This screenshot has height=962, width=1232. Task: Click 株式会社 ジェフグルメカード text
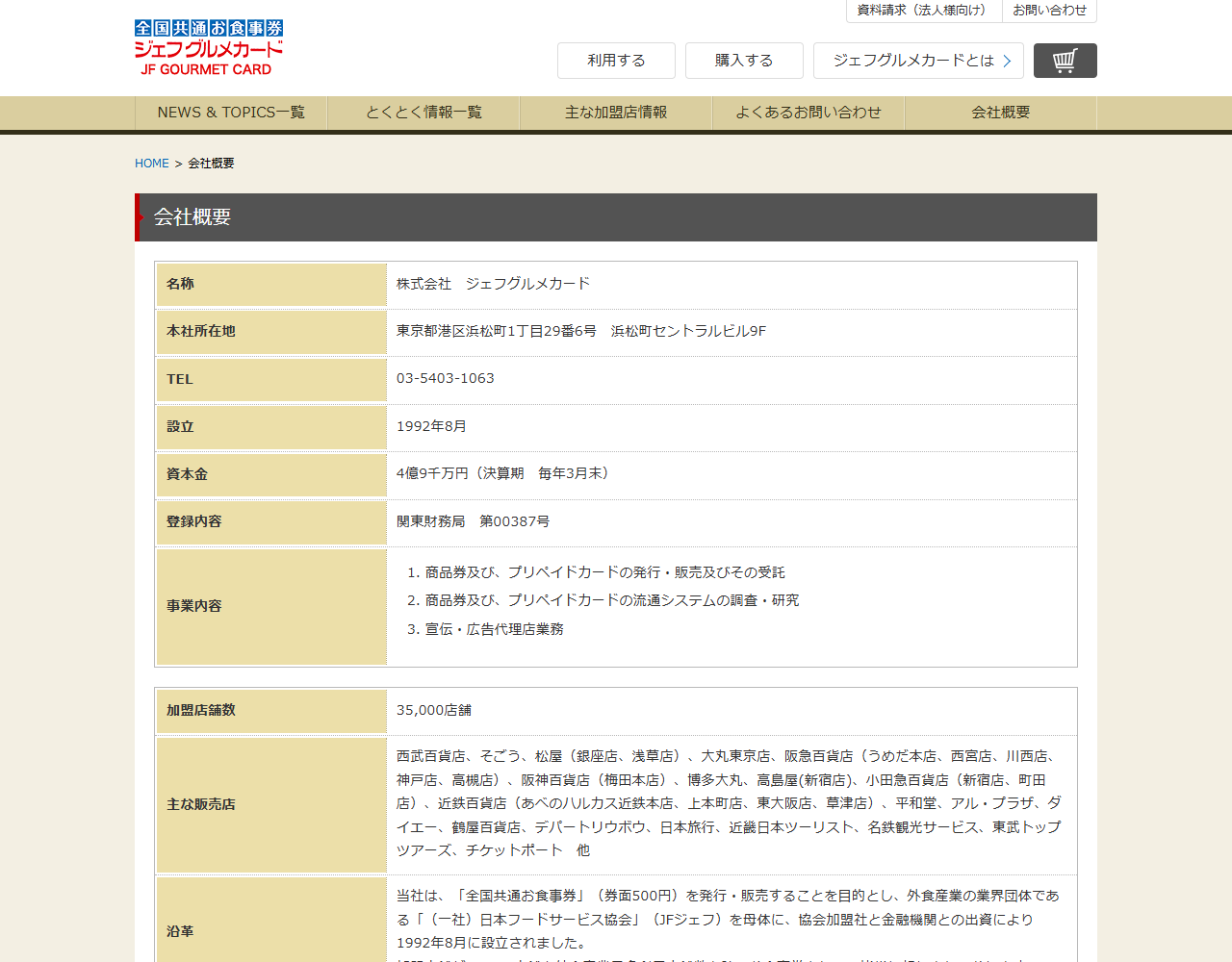click(493, 284)
